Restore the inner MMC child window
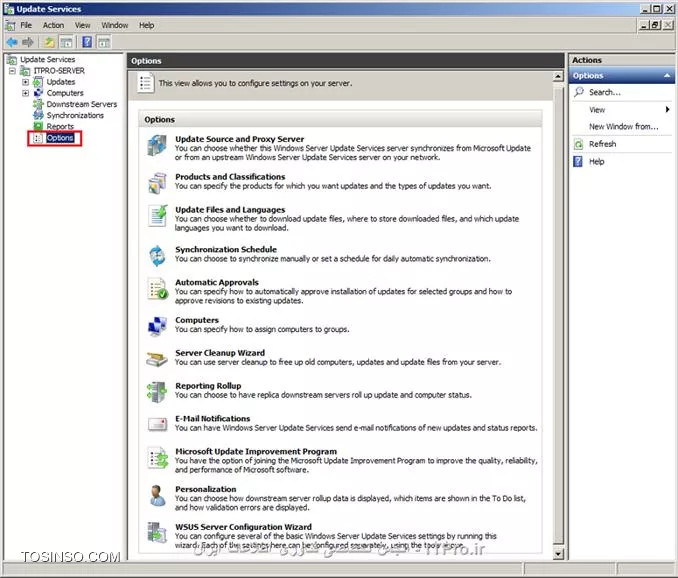The image size is (678, 578). (x=656, y=25)
